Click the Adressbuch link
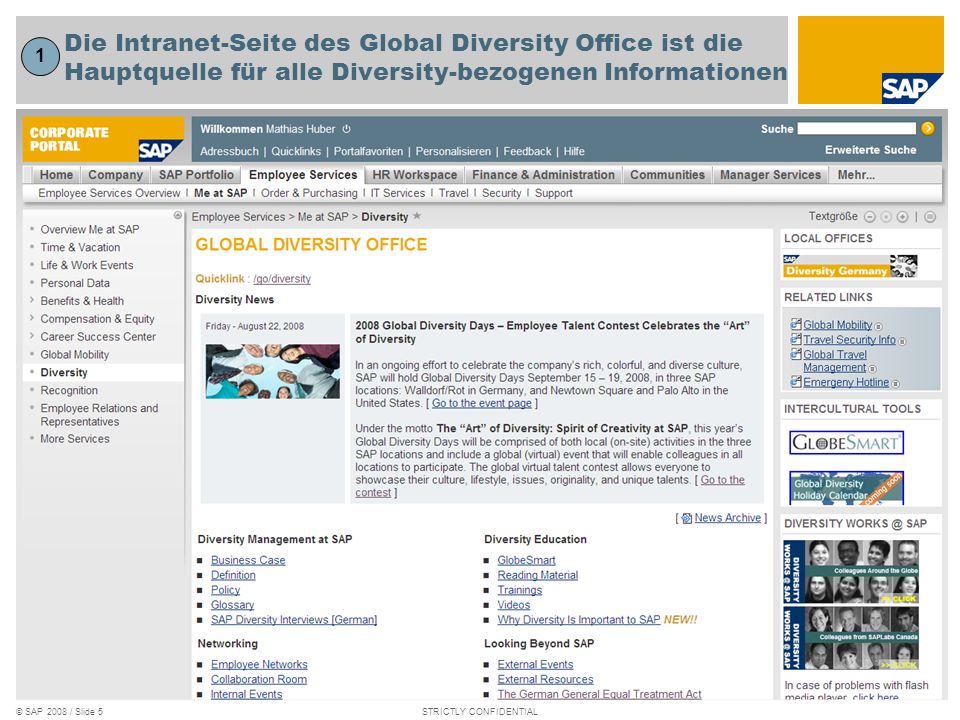The height and width of the screenshot is (720, 960). [x=229, y=151]
